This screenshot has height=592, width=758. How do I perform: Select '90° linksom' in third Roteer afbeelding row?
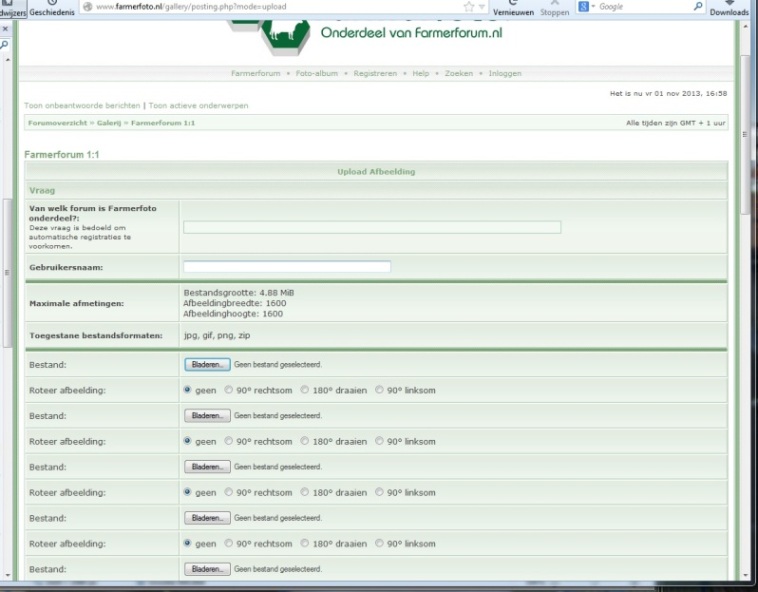tap(380, 492)
